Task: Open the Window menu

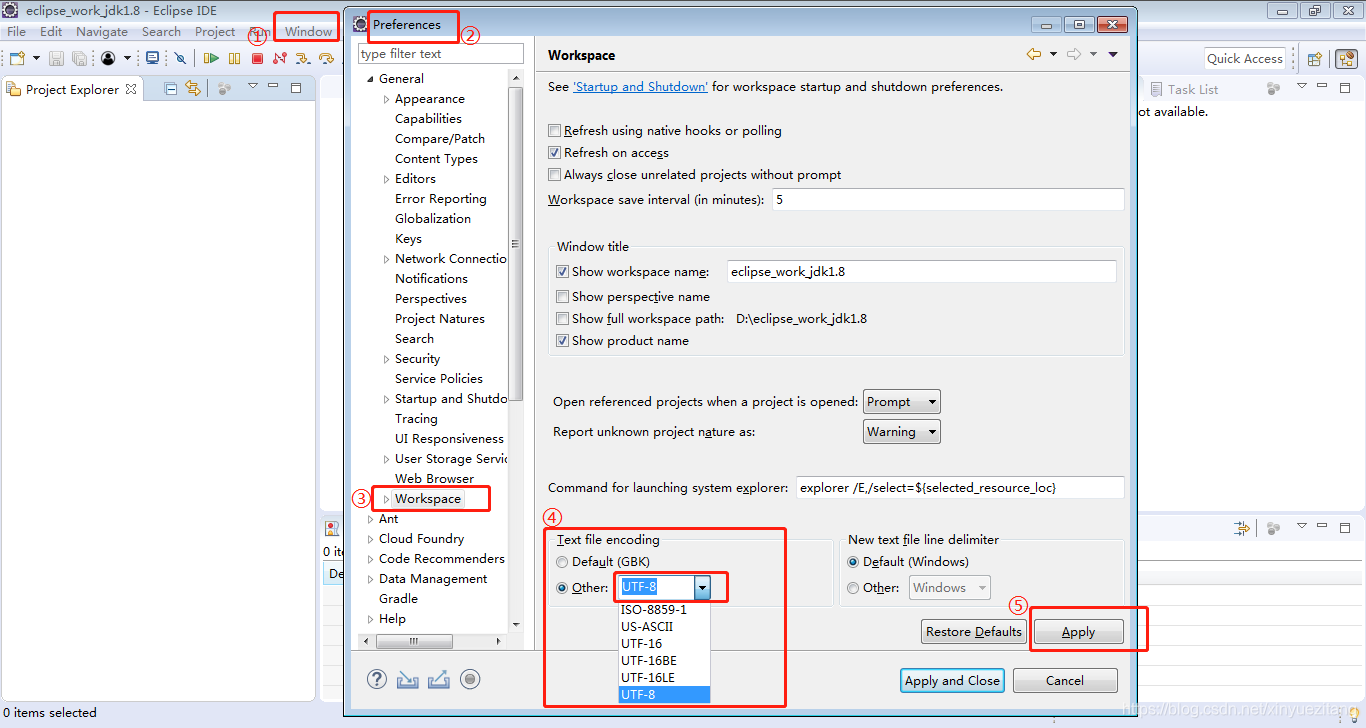Action: [x=308, y=31]
